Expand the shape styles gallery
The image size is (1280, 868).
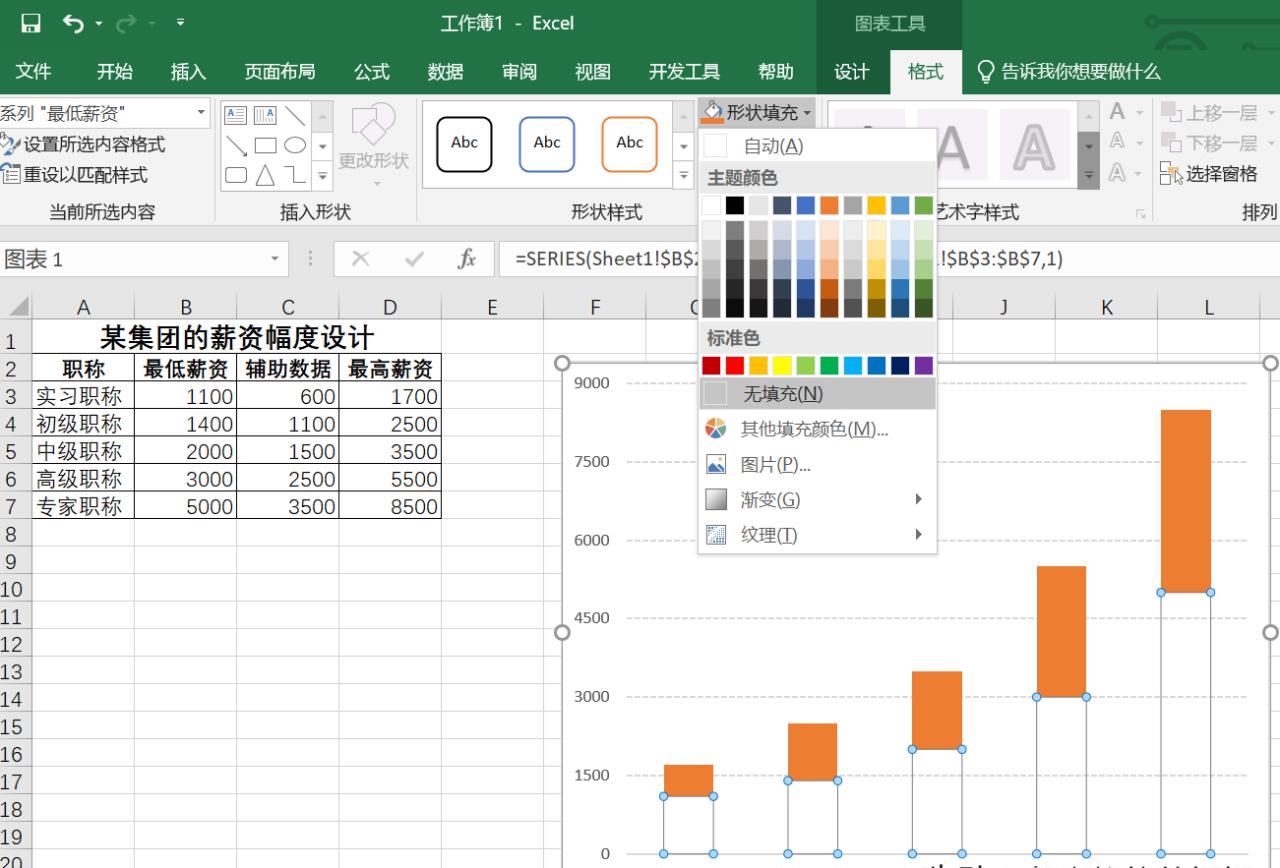click(x=684, y=175)
